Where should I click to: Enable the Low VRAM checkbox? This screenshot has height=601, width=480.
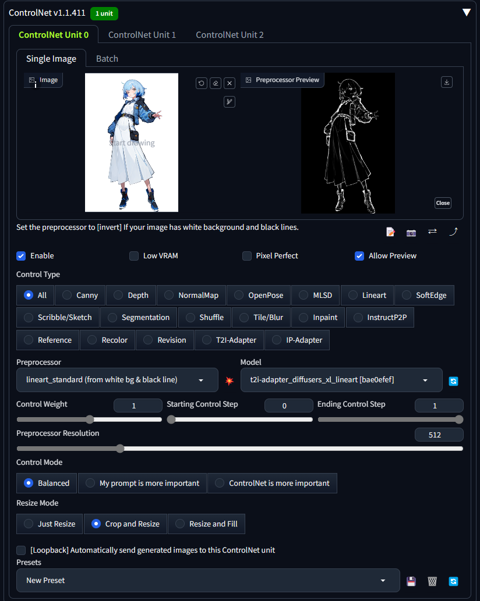134,256
